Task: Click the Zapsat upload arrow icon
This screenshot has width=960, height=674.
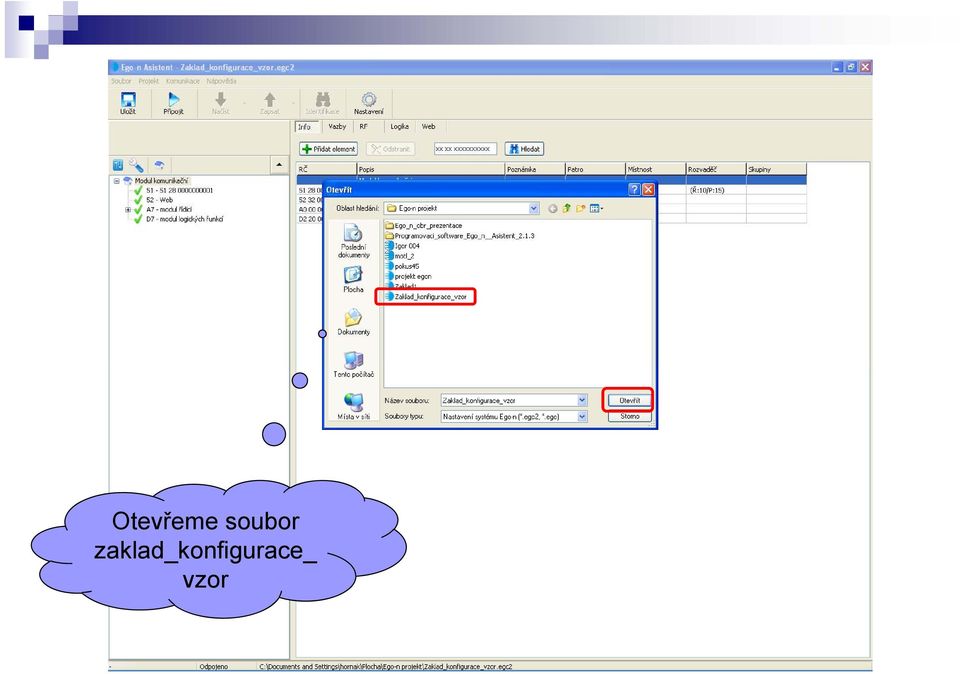Action: click(269, 102)
